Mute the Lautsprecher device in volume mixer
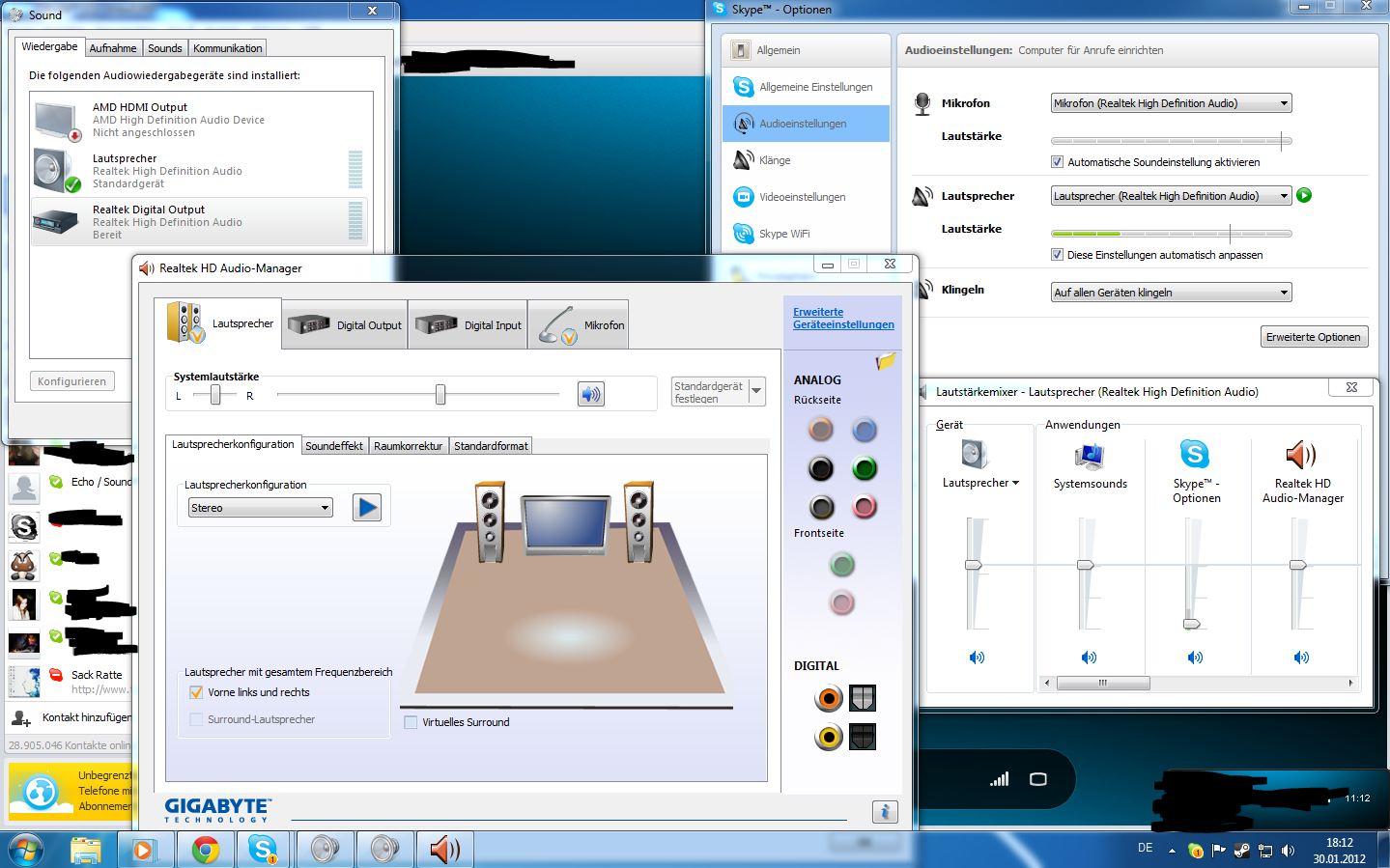The height and width of the screenshot is (868, 1390). 977,658
